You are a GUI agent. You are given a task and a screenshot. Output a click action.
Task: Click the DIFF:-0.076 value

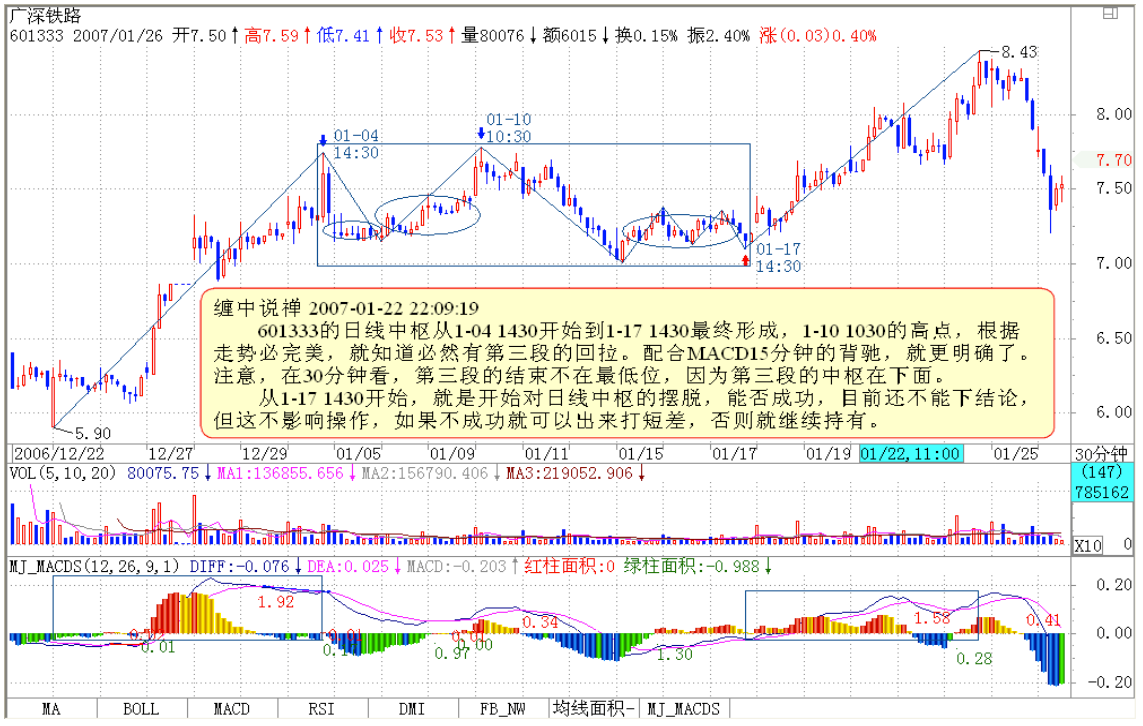[239, 566]
